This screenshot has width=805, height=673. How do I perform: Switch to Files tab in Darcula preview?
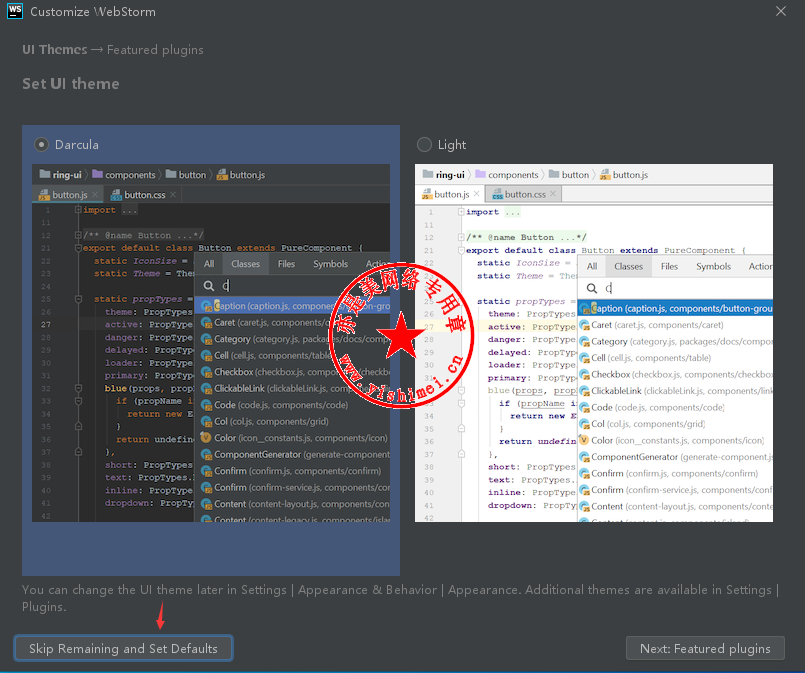click(286, 264)
